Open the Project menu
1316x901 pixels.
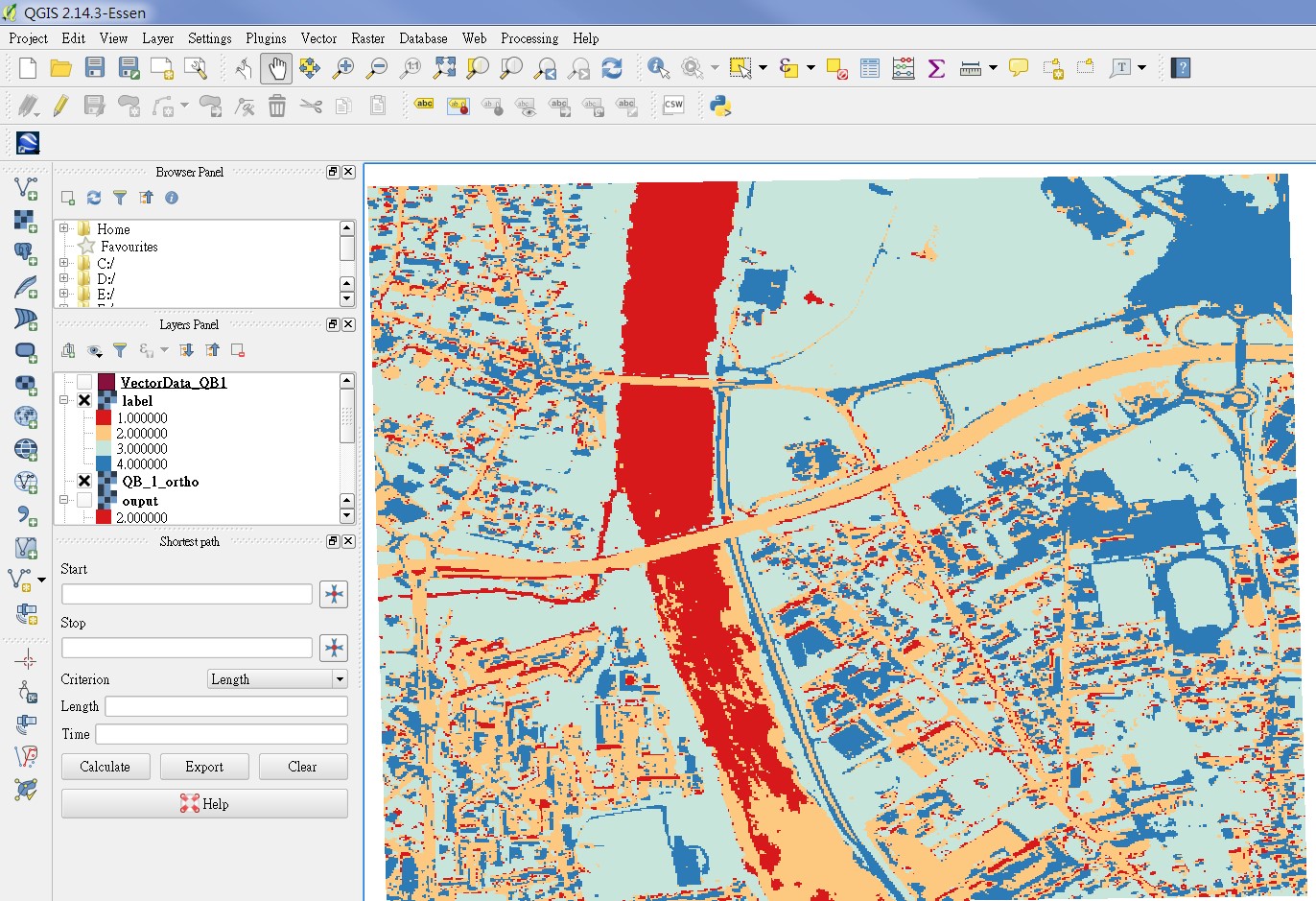(x=28, y=38)
